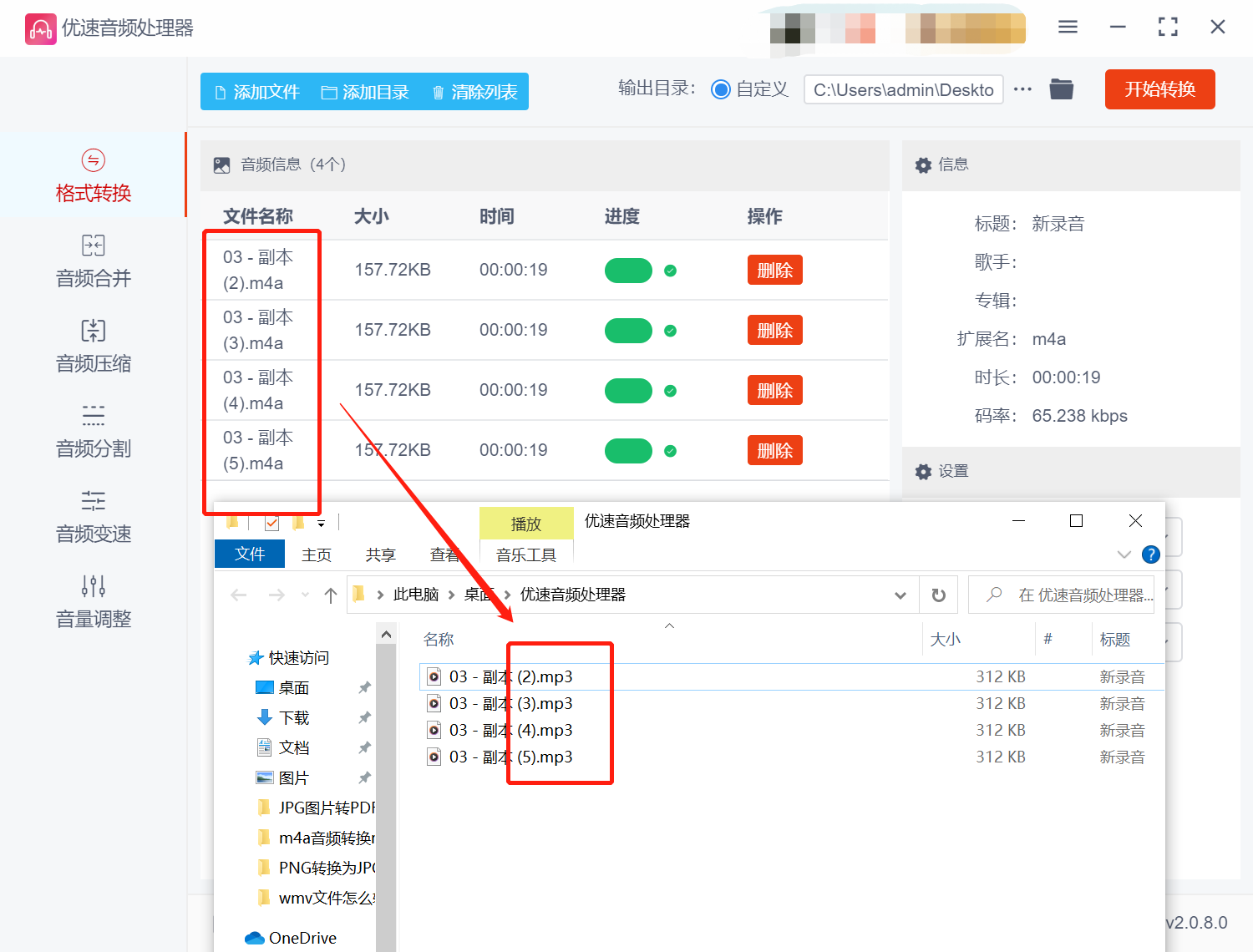
Task: Collapse the Explorer ribbon with the chevron arrow
Action: tap(1124, 554)
